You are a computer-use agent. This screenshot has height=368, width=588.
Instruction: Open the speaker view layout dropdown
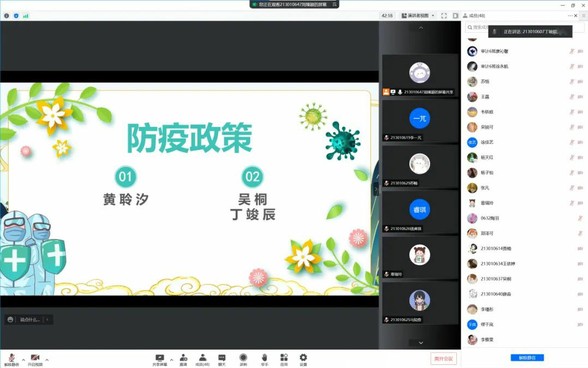[x=418, y=15]
